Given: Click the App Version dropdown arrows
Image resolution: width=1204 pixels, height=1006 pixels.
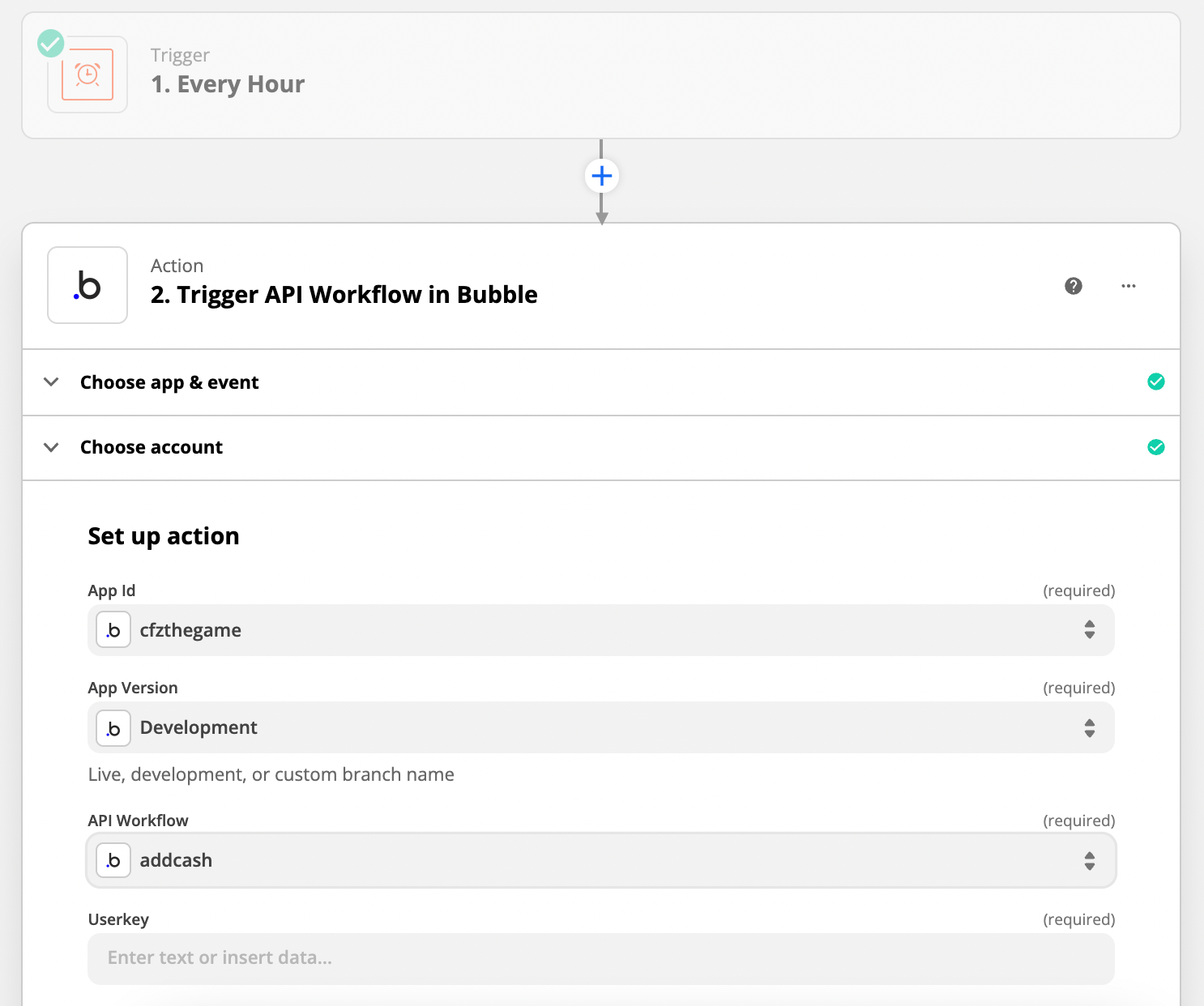Looking at the screenshot, I should tap(1090, 728).
